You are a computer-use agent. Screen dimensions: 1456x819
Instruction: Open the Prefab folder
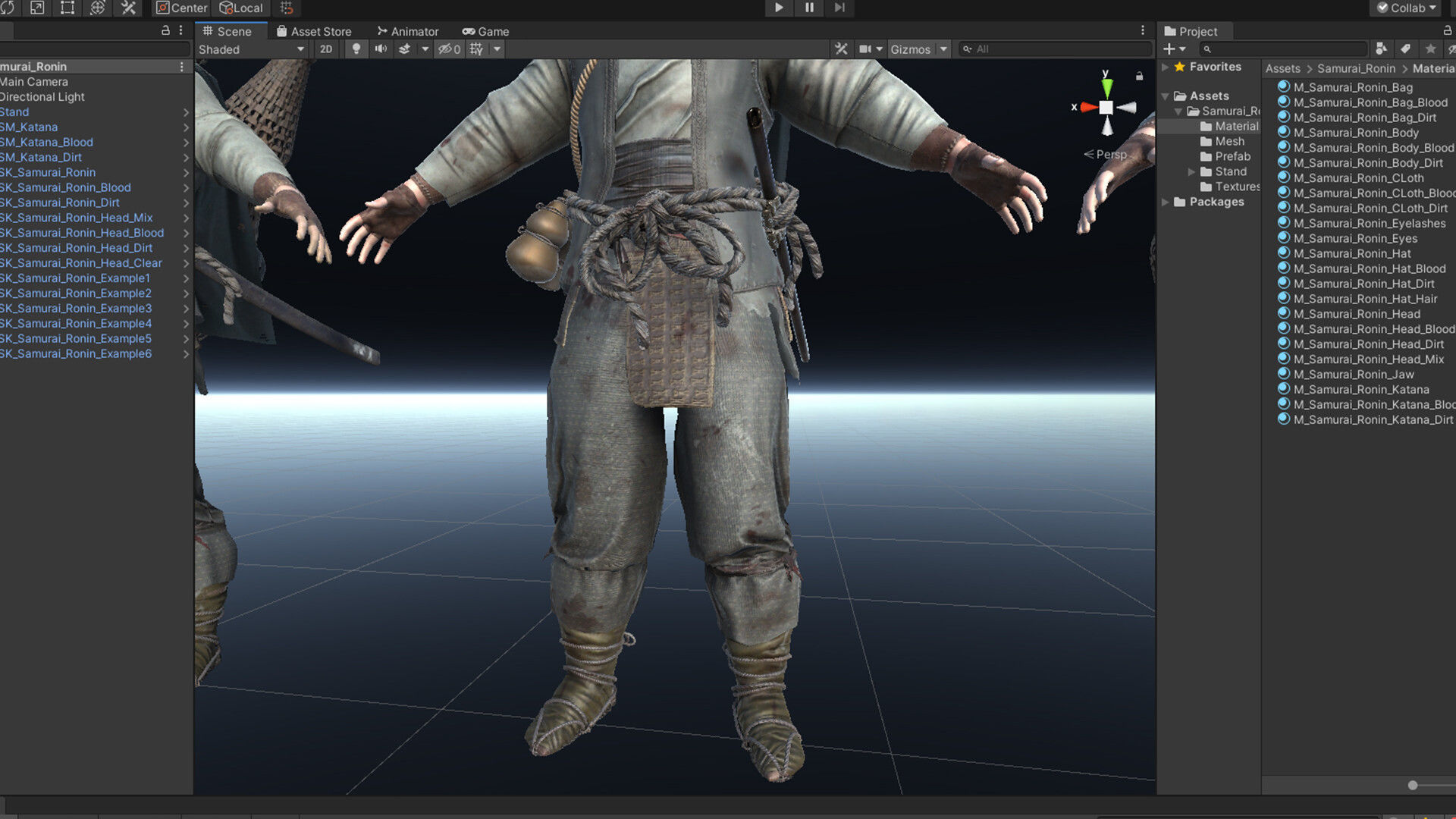coord(1225,157)
